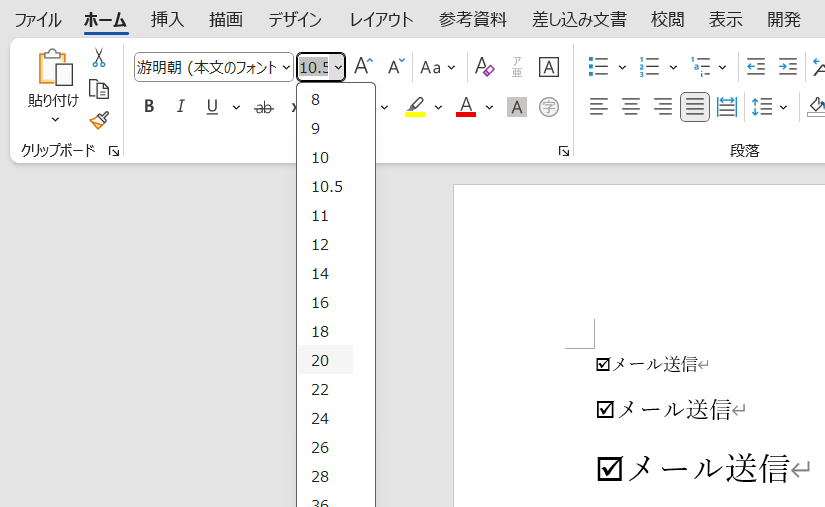Decrease font size with the smaller A icon
This screenshot has height=507, width=825.
[396, 67]
